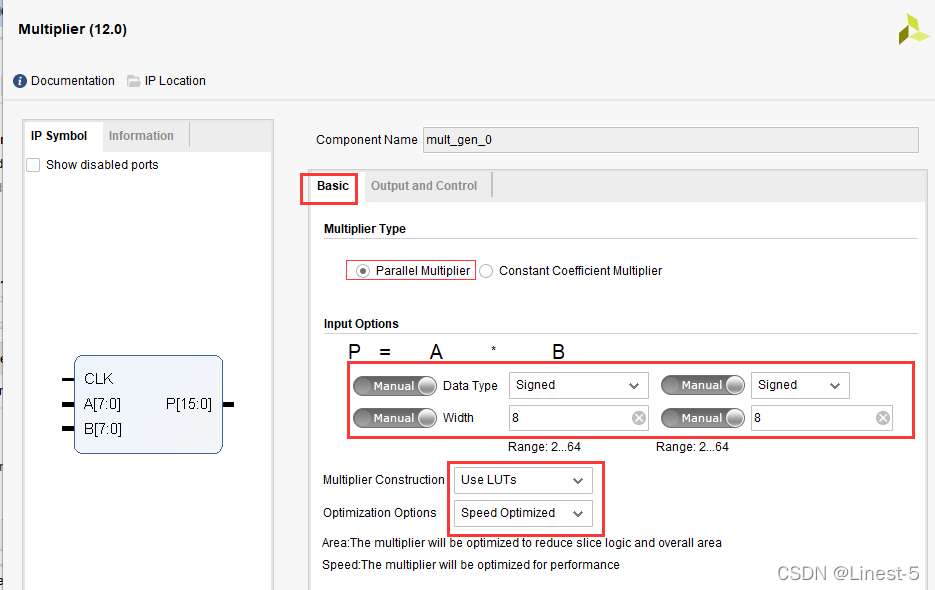The height and width of the screenshot is (590, 935).
Task: Clear the B width field with X icon
Action: 883,418
